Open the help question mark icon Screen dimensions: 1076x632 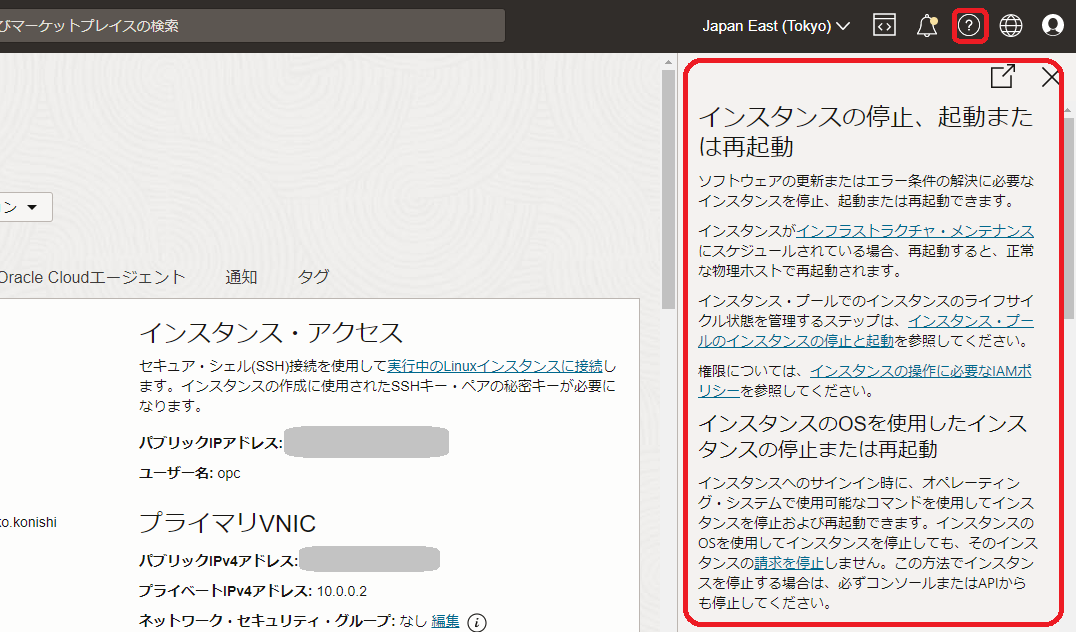(x=969, y=26)
